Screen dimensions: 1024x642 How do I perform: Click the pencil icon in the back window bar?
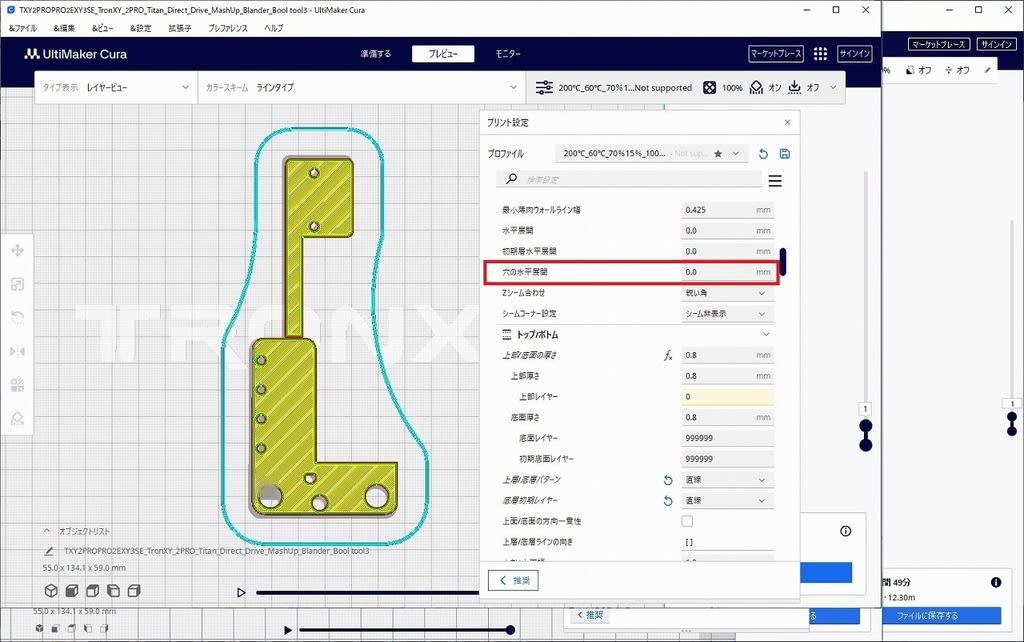[x=987, y=70]
